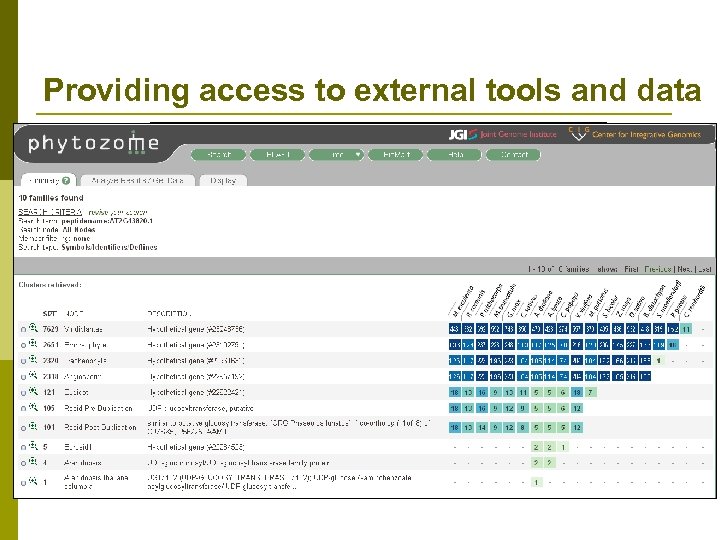Click family size value 101
The height and width of the screenshot is (540, 720).
[49, 428]
